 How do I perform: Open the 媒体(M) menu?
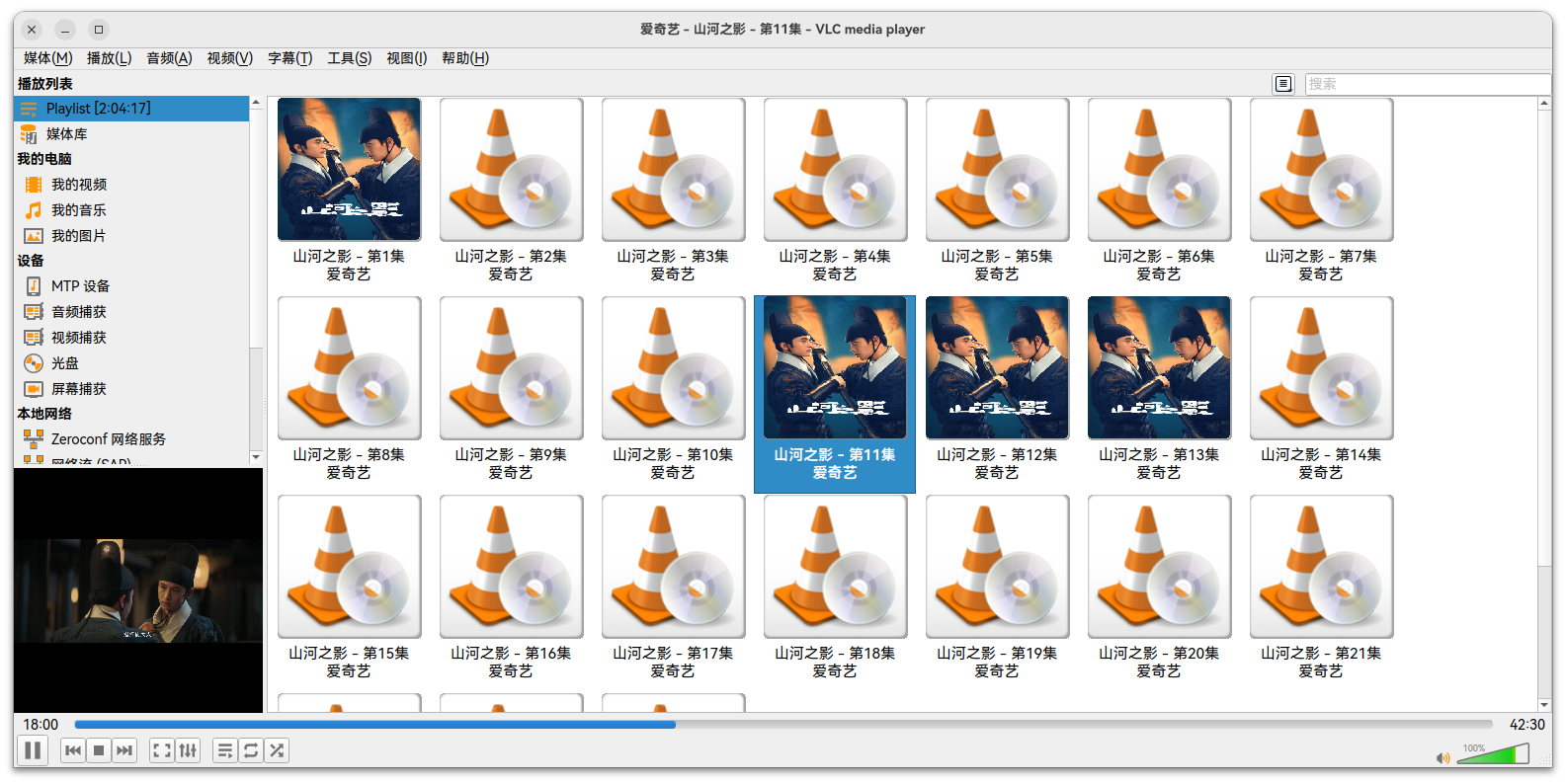click(48, 58)
